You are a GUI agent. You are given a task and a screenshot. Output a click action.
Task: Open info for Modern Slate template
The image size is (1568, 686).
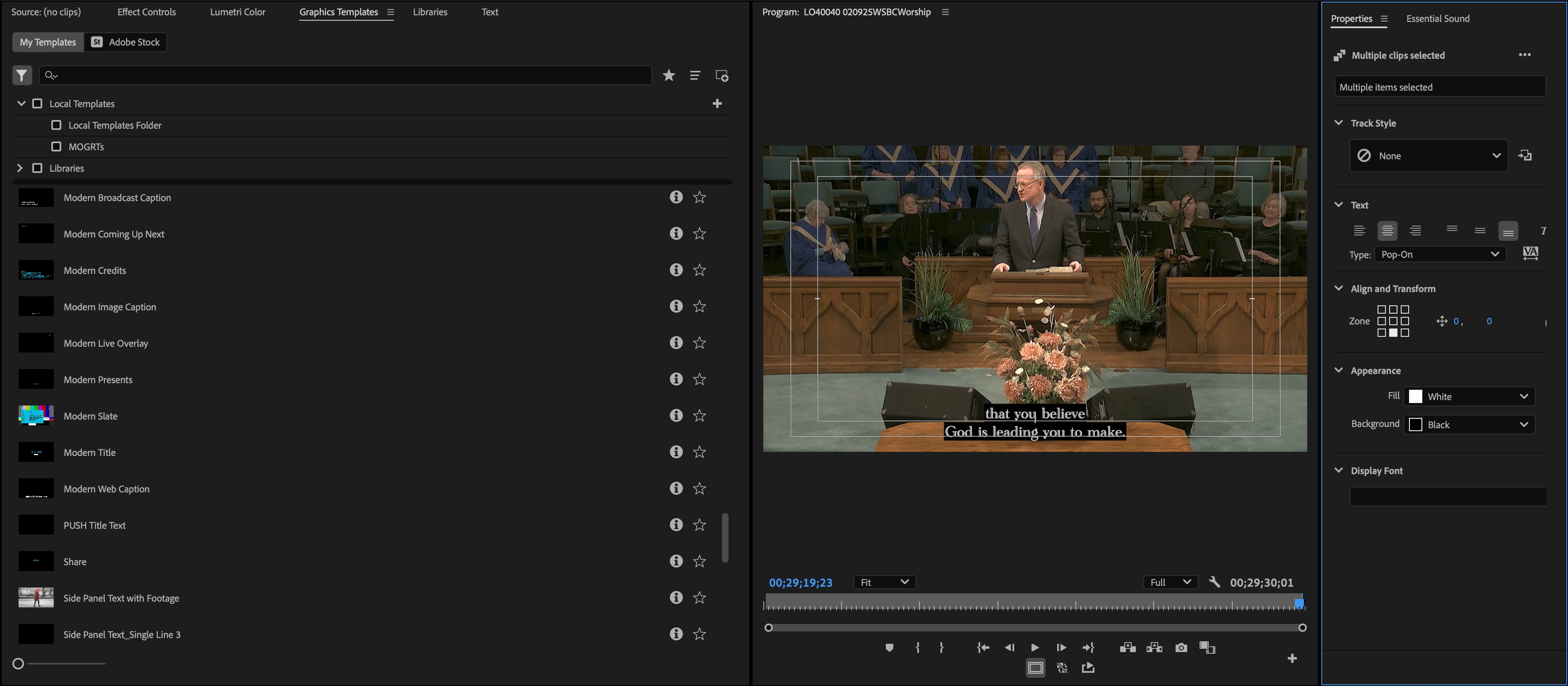(x=676, y=415)
